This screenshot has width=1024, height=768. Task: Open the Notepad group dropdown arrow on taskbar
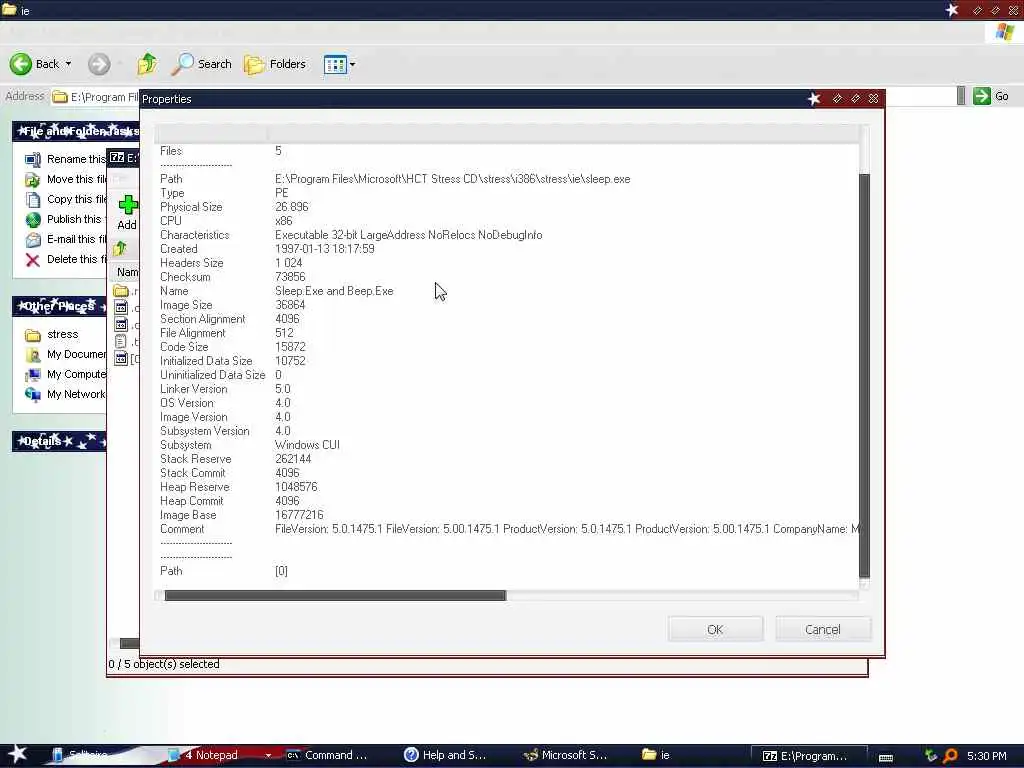click(268, 756)
